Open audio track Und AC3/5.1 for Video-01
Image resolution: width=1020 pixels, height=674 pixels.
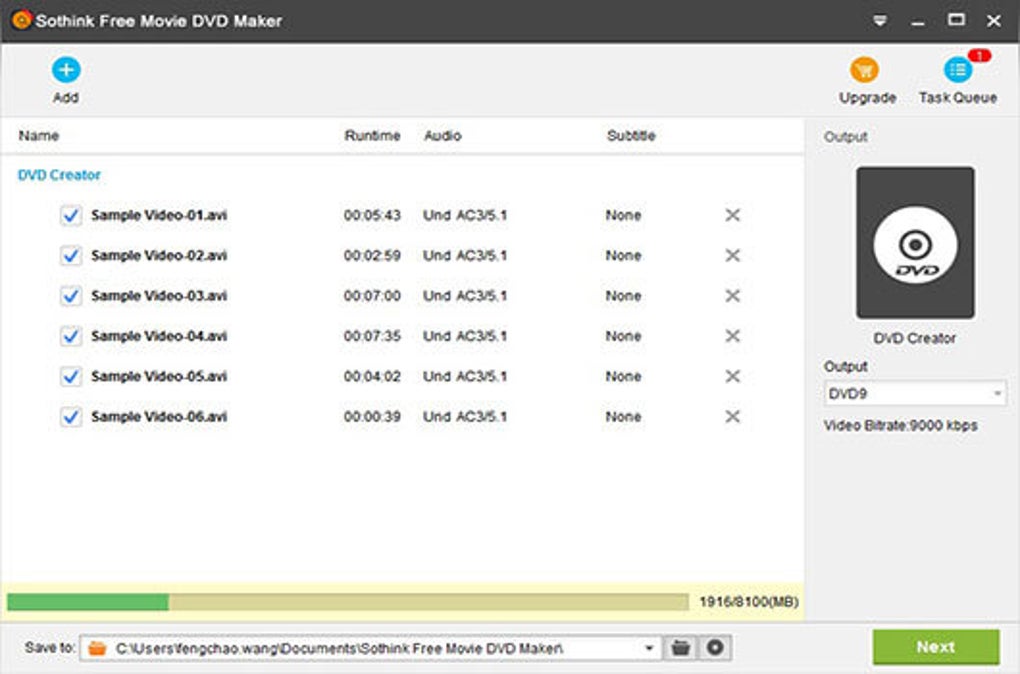coord(464,215)
